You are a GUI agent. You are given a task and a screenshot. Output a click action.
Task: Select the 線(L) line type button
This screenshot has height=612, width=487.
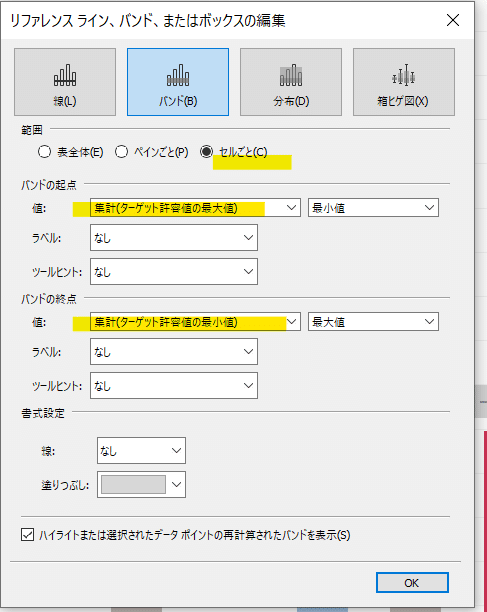pyautogui.click(x=65, y=82)
